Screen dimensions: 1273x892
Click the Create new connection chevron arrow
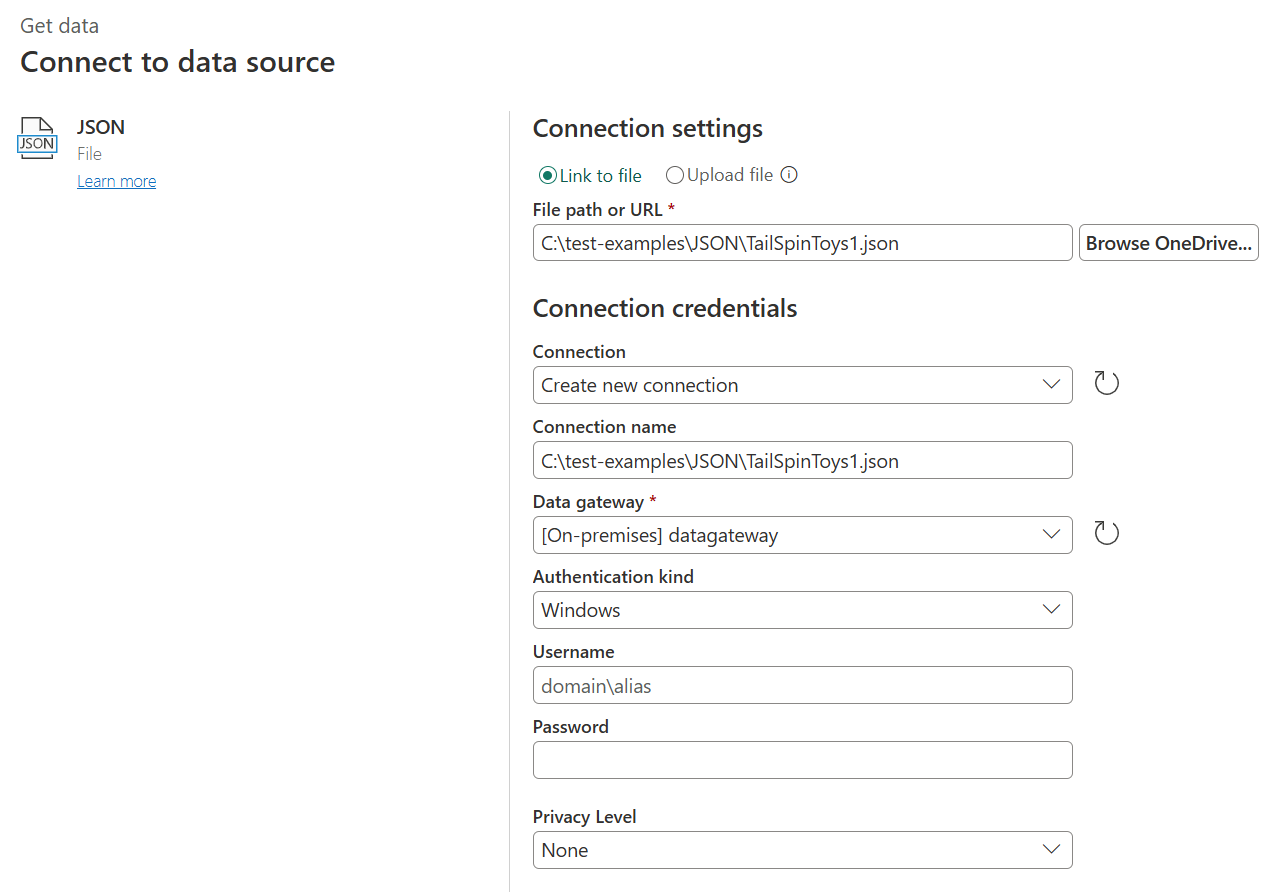(x=1051, y=385)
